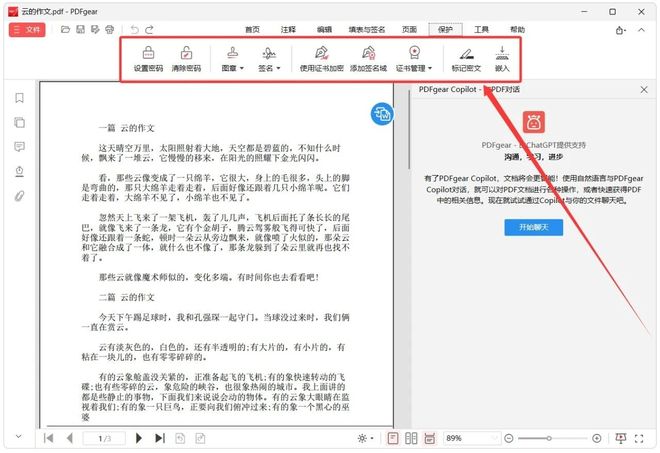Switch to the 填表与签名 tab

(x=367, y=29)
